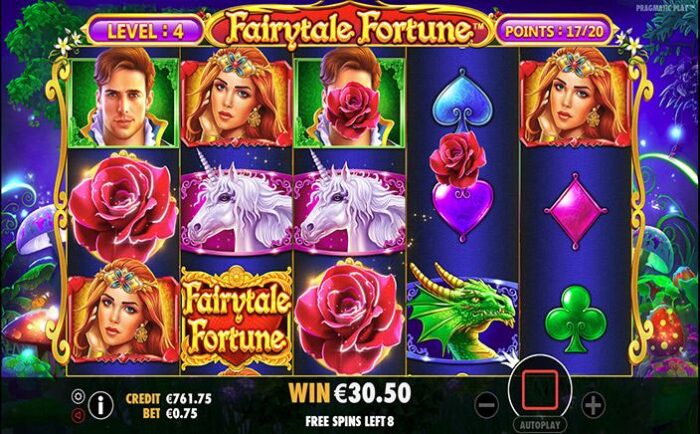This screenshot has width=700, height=434.
Task: Click the Fairytale Fortune title logo
Action: click(x=351, y=28)
